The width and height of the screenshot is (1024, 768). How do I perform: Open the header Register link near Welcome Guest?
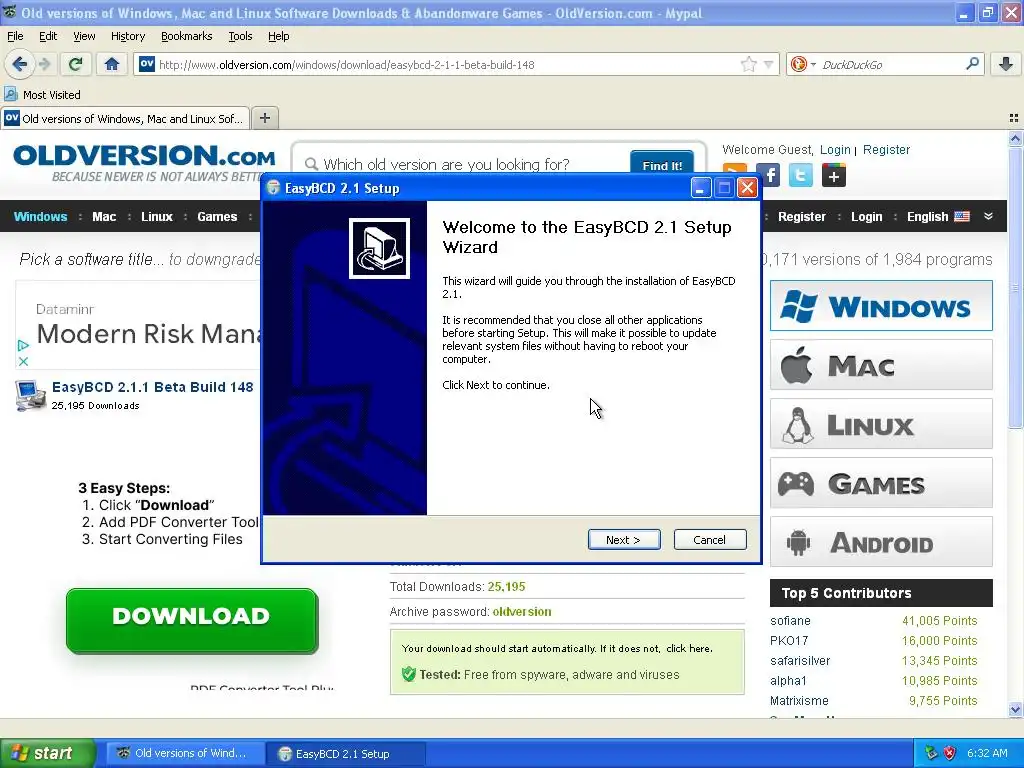(886, 150)
